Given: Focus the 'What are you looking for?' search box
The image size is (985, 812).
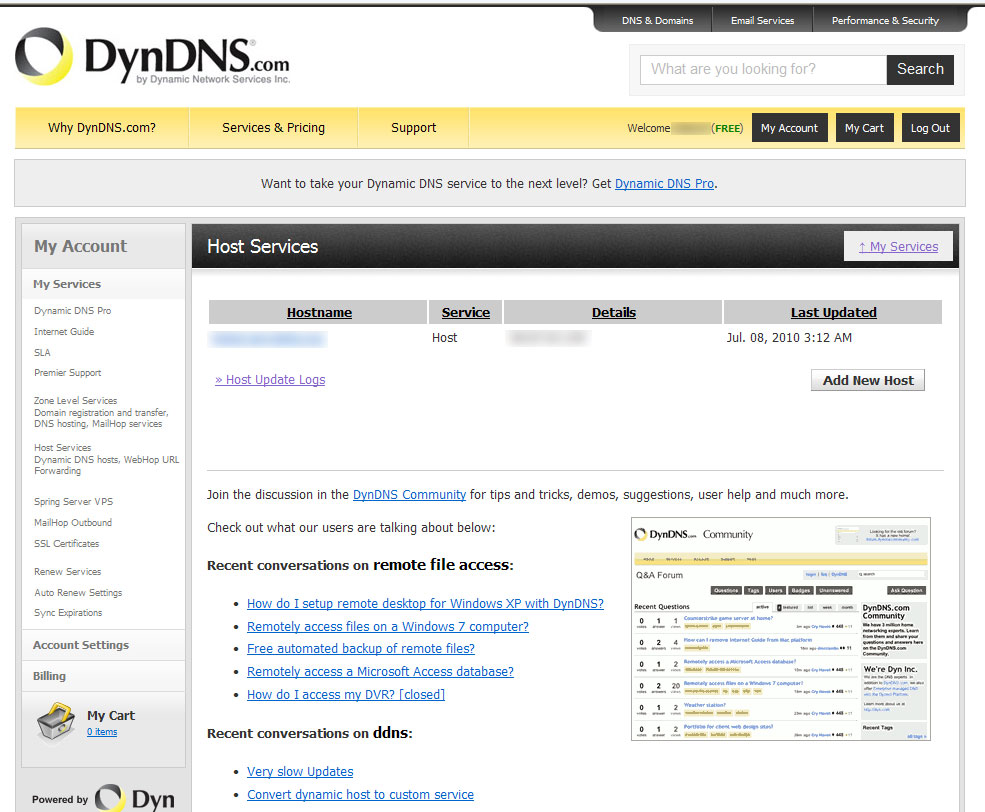Looking at the screenshot, I should point(763,69).
